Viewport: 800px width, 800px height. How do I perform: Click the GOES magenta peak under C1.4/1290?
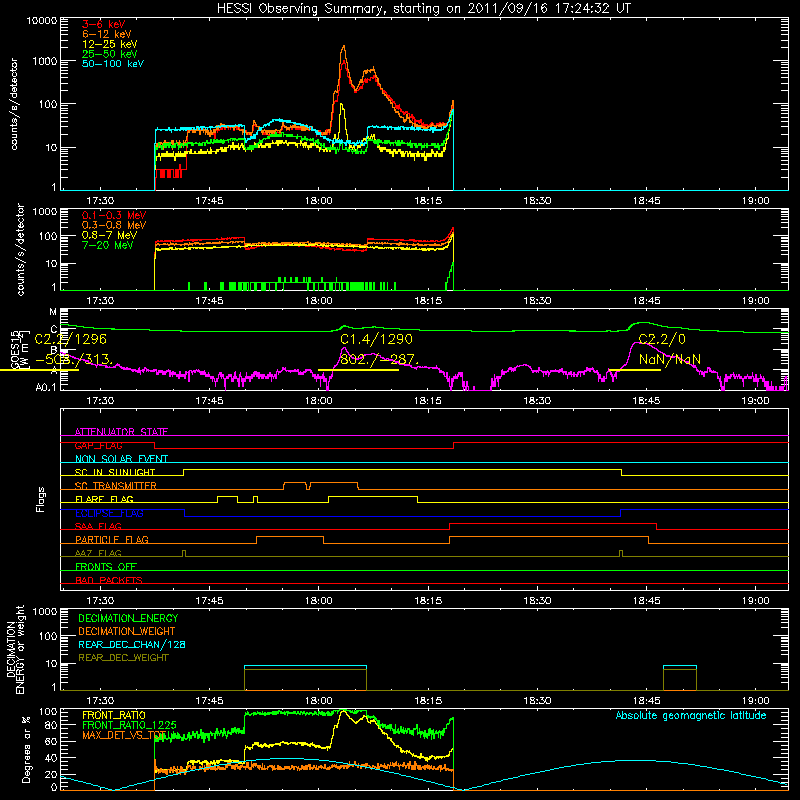point(344,349)
